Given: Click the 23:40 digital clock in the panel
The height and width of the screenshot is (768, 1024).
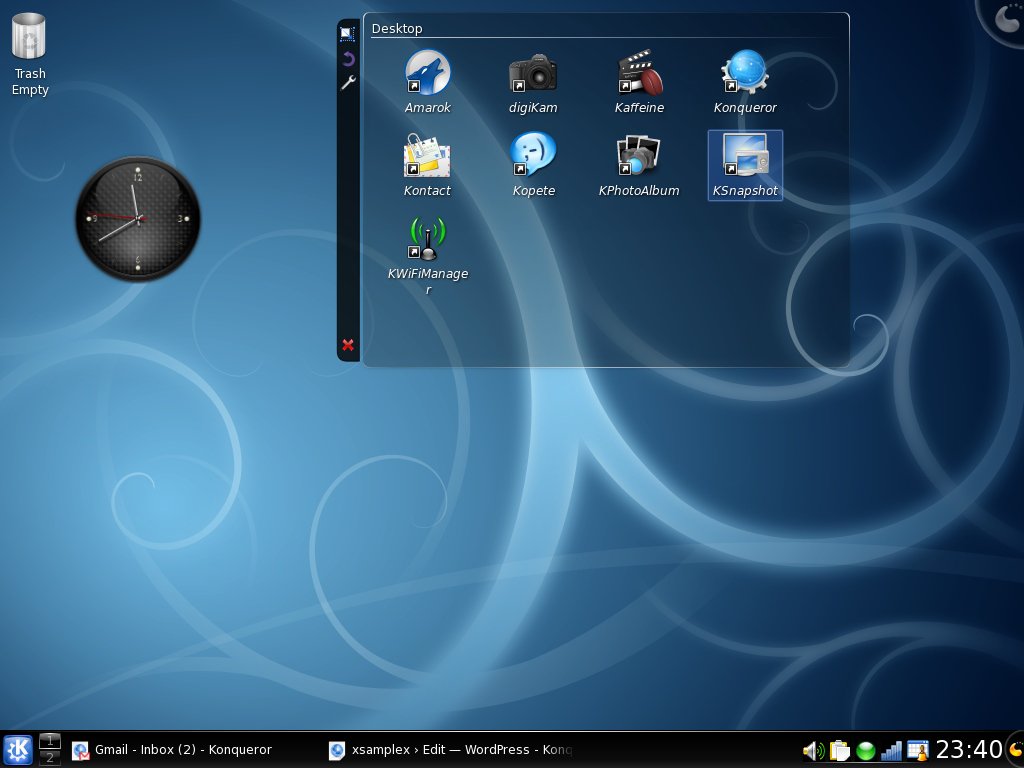Looking at the screenshot, I should tap(969, 750).
